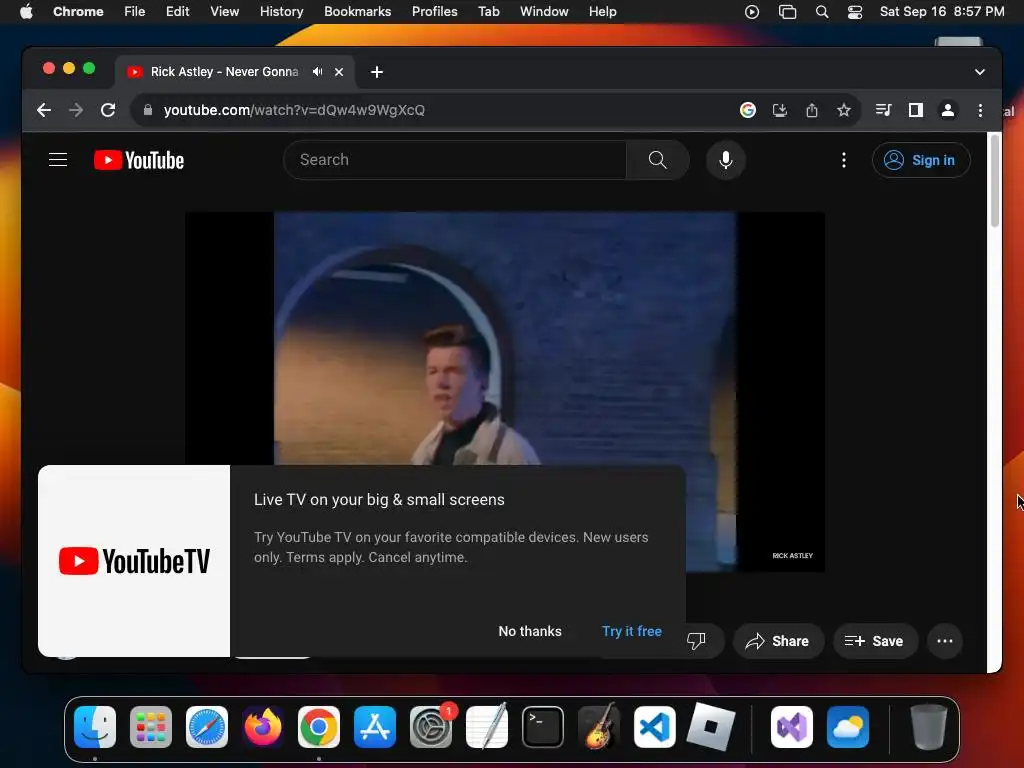This screenshot has width=1024, height=768.
Task: Open Chrome media control button
Action: [x=884, y=110]
